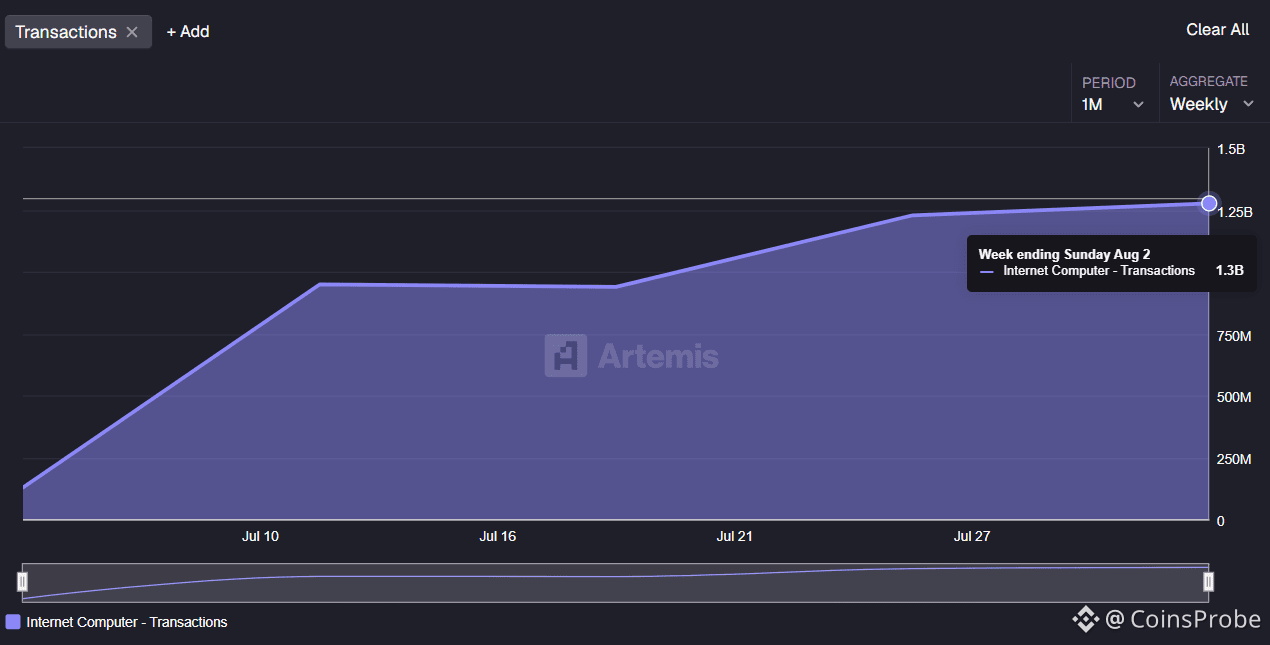Open the Aggregate Weekly dropdown
Viewport: 1270px width, 645px height.
click(x=1211, y=94)
